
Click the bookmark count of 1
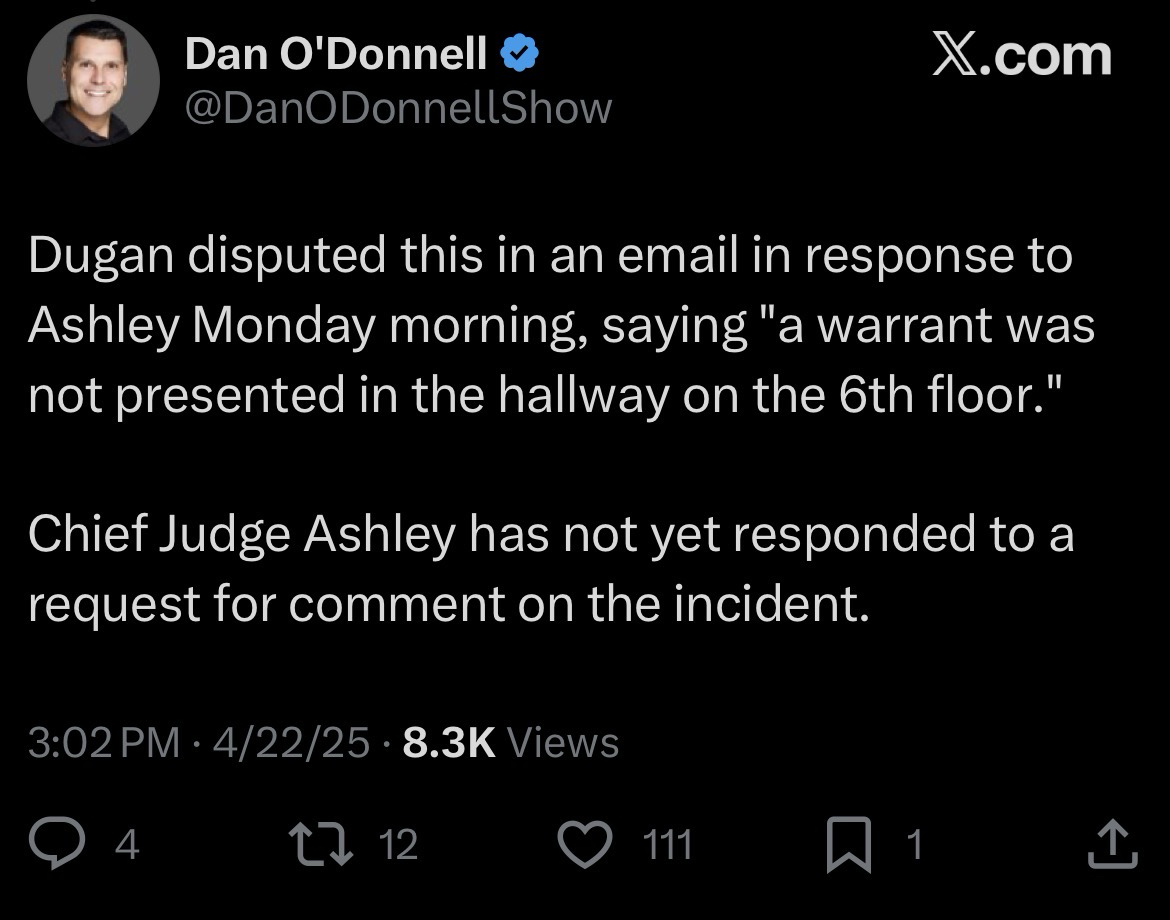coord(912,847)
